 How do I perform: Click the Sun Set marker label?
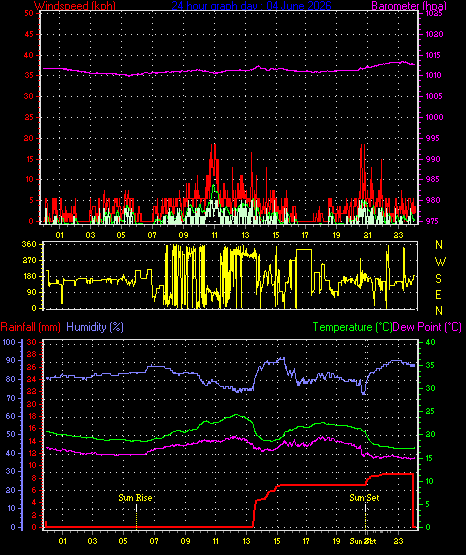tap(364, 498)
